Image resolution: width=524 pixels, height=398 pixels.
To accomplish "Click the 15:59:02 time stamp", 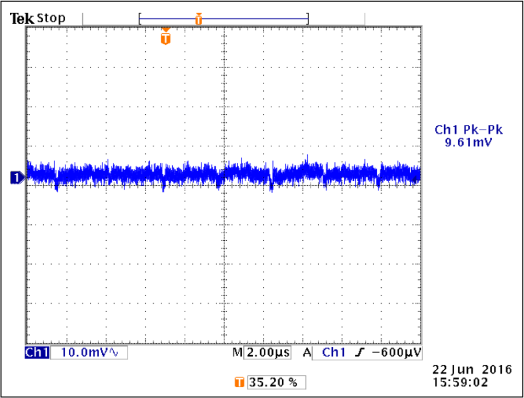I will click(461, 382).
